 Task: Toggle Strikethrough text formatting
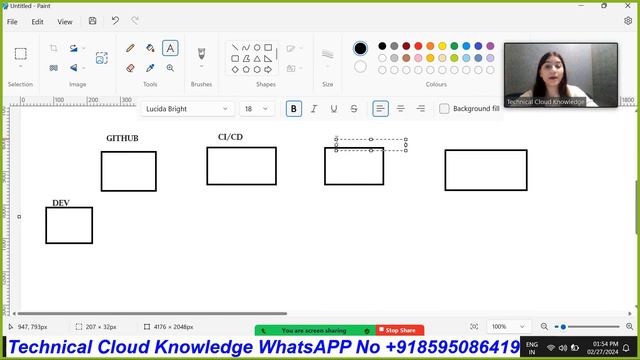pyautogui.click(x=354, y=109)
